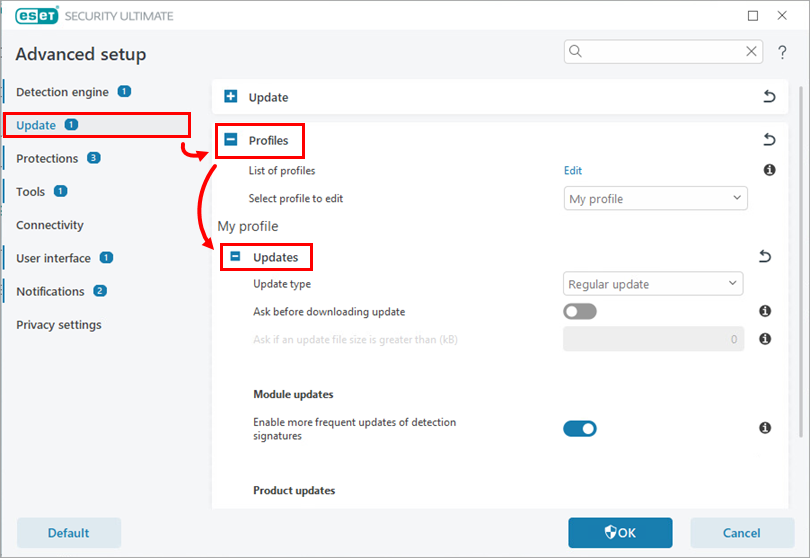Confirm settings with the OK button
This screenshot has height=558, width=810.
(x=620, y=533)
